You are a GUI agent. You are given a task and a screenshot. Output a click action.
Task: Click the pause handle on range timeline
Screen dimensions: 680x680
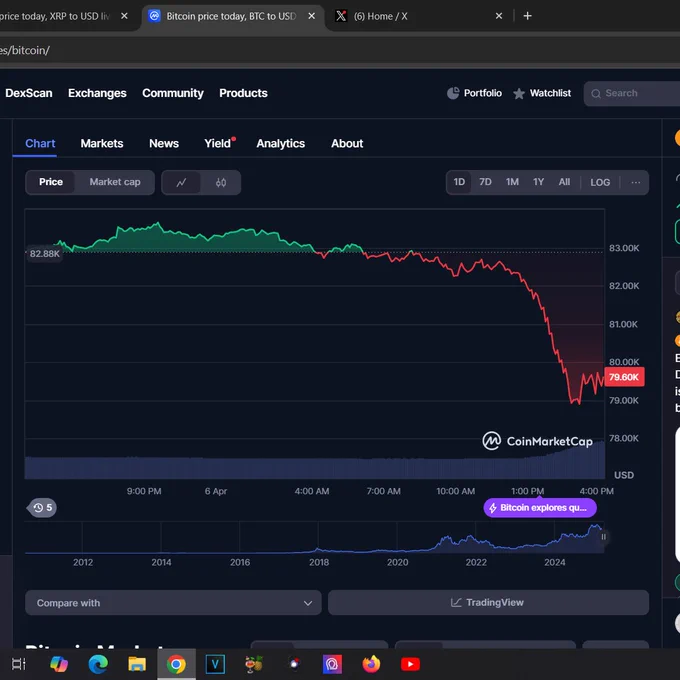tap(603, 537)
